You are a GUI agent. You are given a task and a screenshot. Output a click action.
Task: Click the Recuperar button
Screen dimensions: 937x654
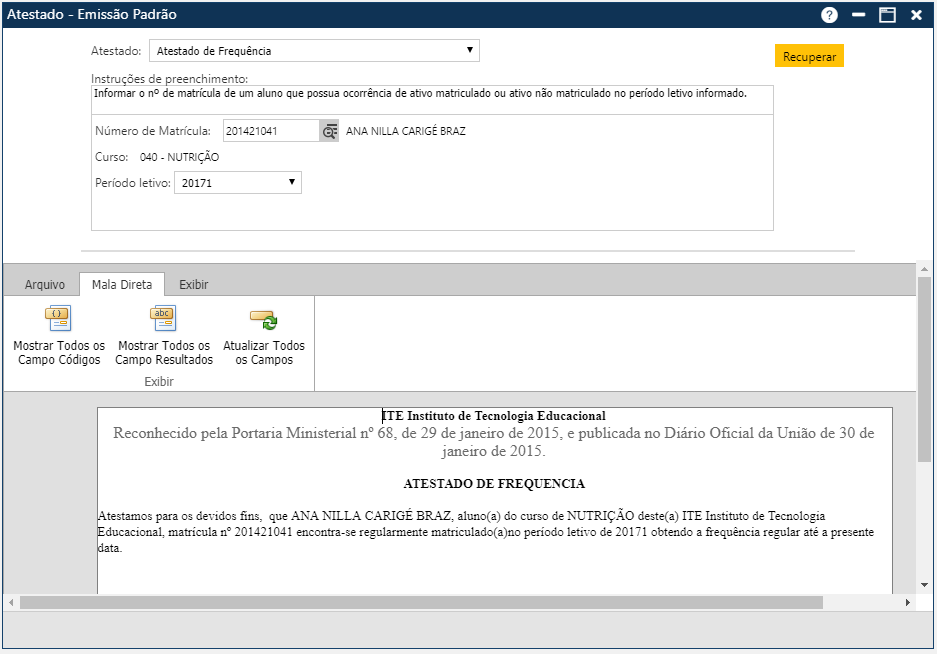click(808, 56)
